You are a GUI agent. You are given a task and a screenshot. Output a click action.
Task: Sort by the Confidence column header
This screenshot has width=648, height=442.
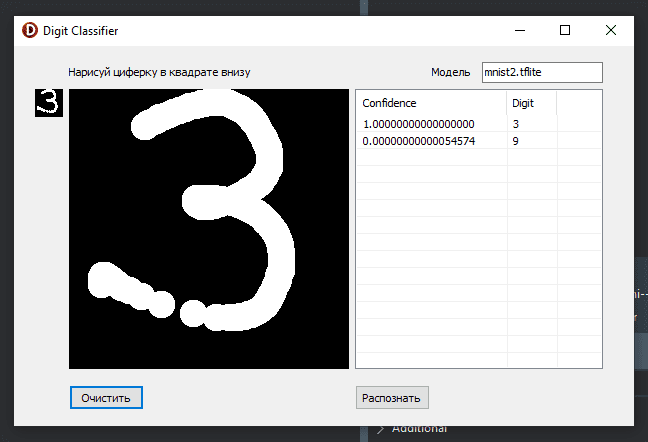point(431,103)
